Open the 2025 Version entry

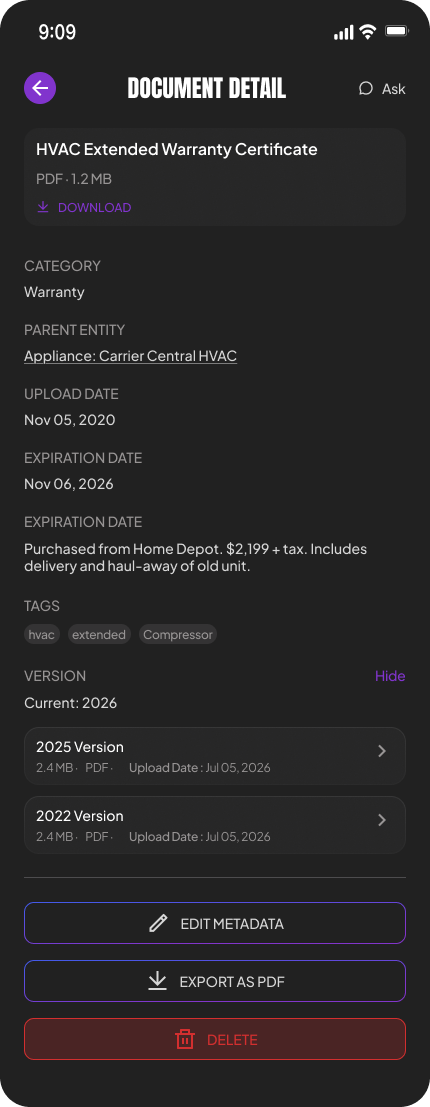215,755
